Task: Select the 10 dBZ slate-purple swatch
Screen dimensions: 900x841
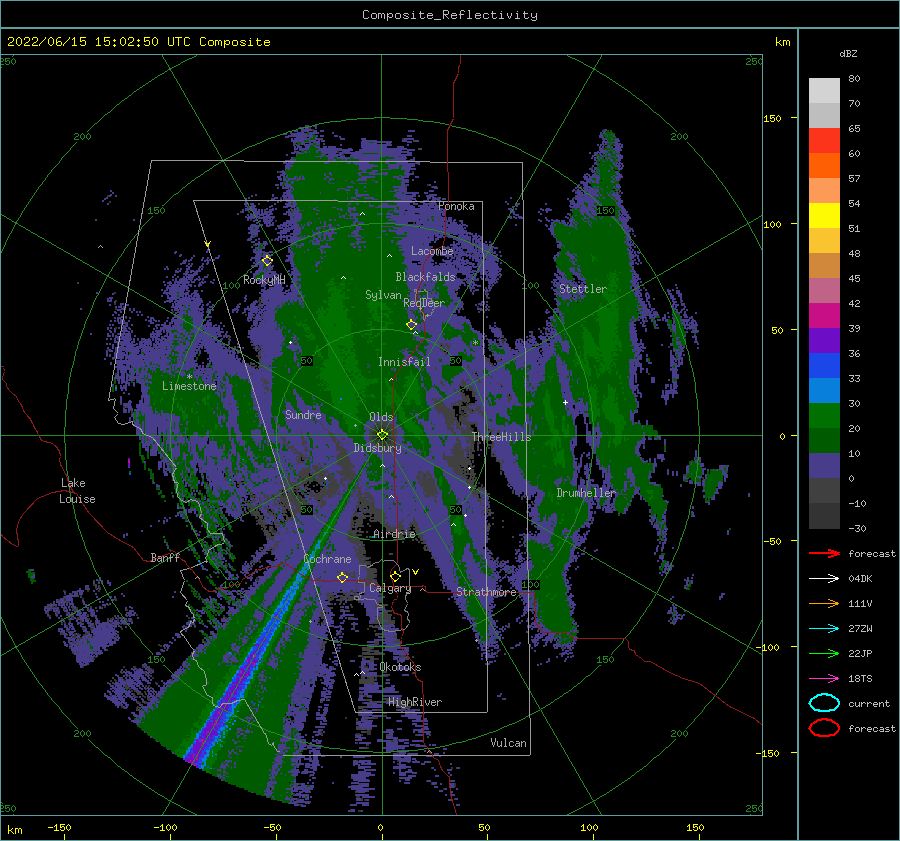Action: click(x=824, y=466)
